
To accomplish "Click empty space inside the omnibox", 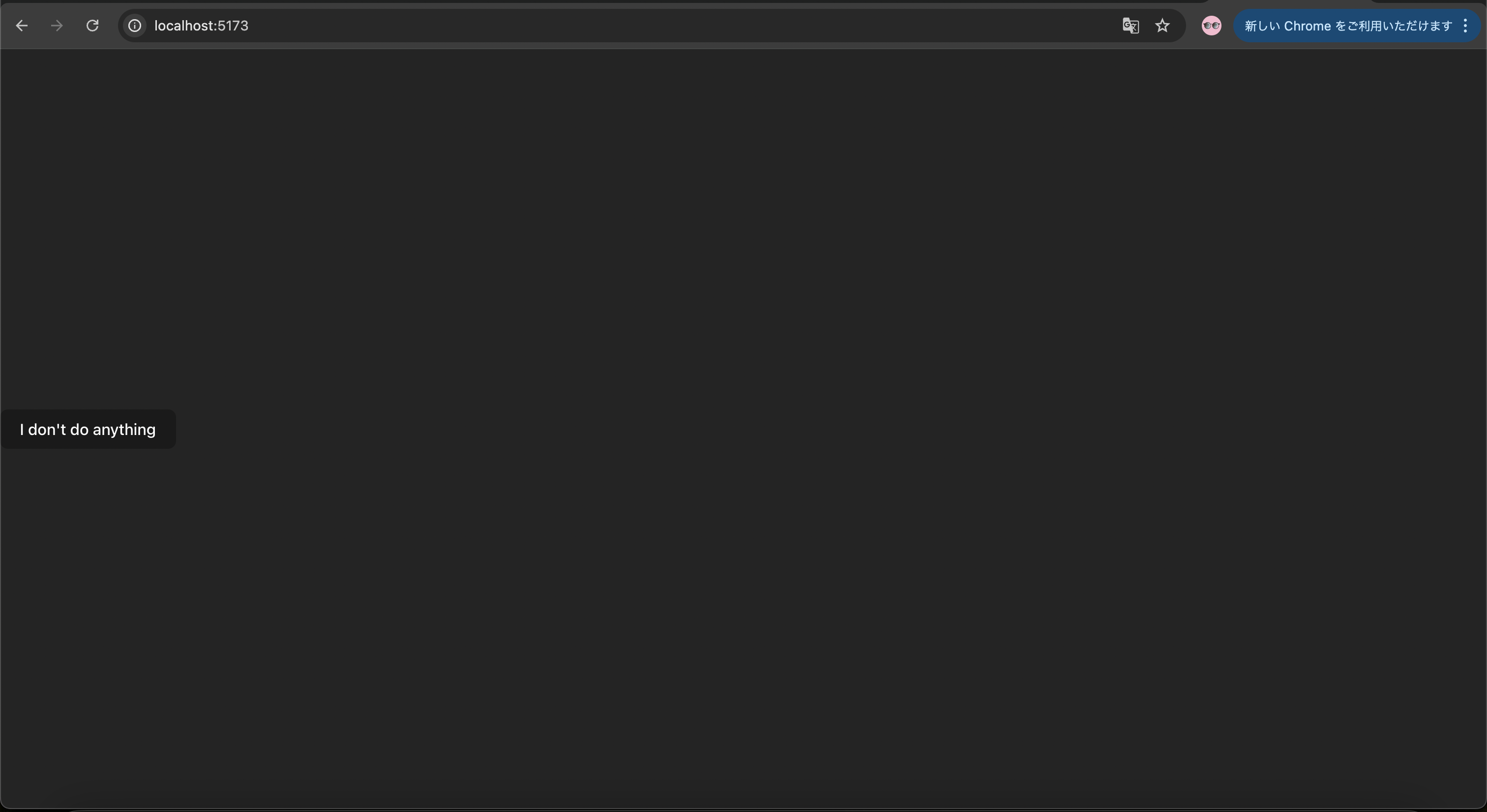I will pos(664,26).
